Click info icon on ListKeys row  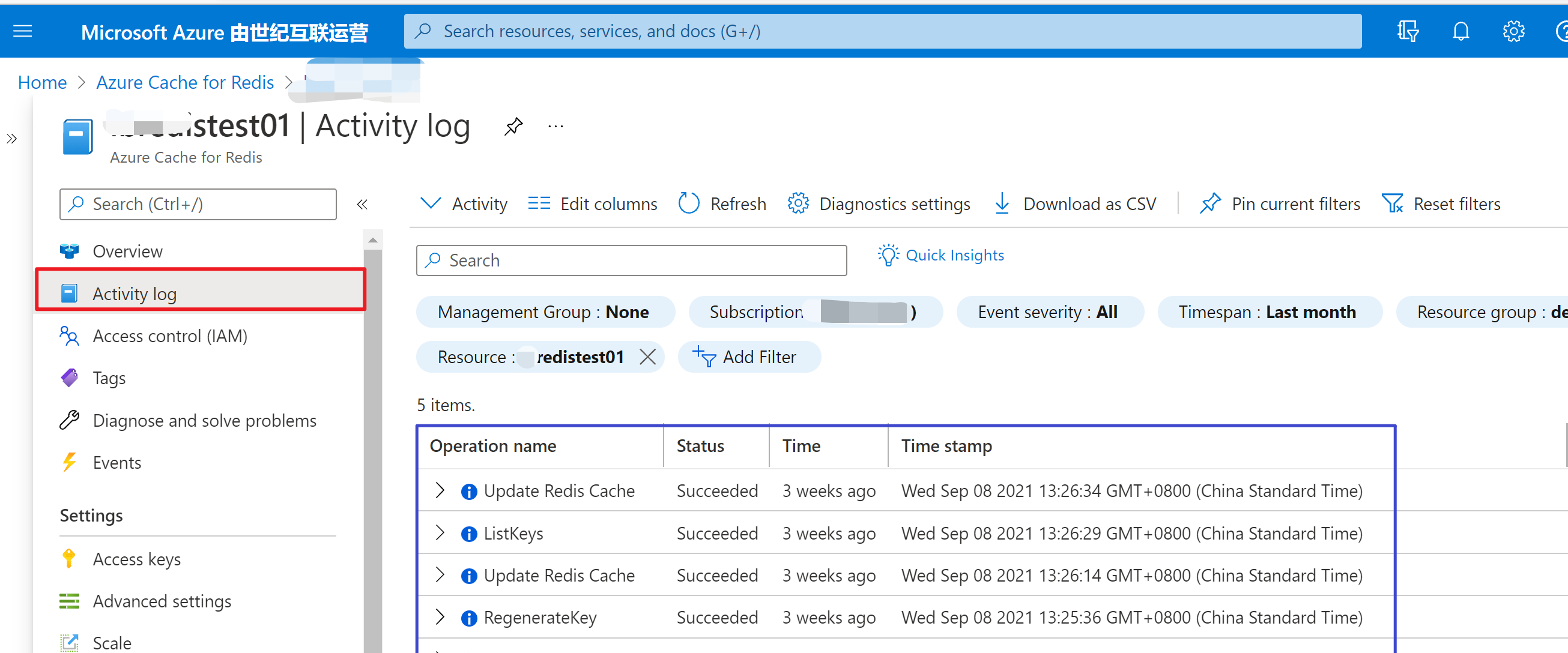[x=468, y=534]
